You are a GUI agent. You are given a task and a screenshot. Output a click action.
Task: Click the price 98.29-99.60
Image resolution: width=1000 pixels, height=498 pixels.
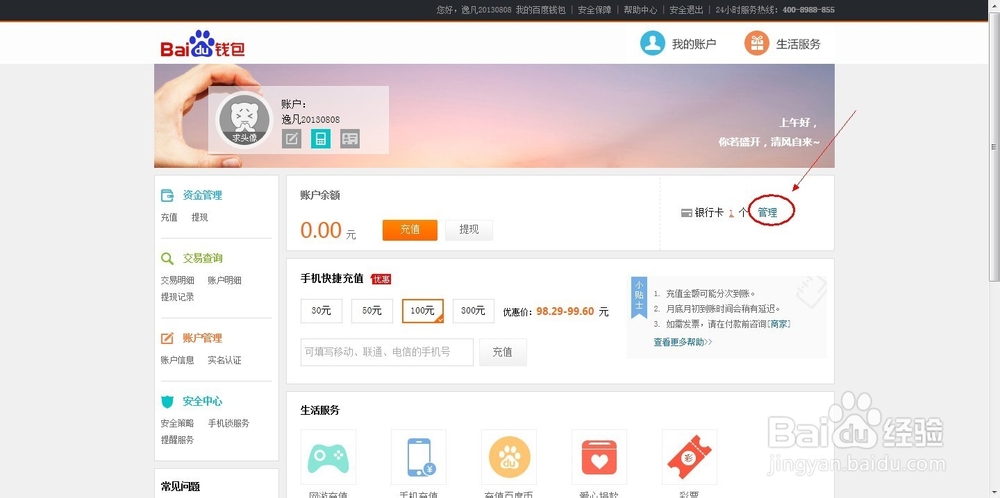pos(565,311)
